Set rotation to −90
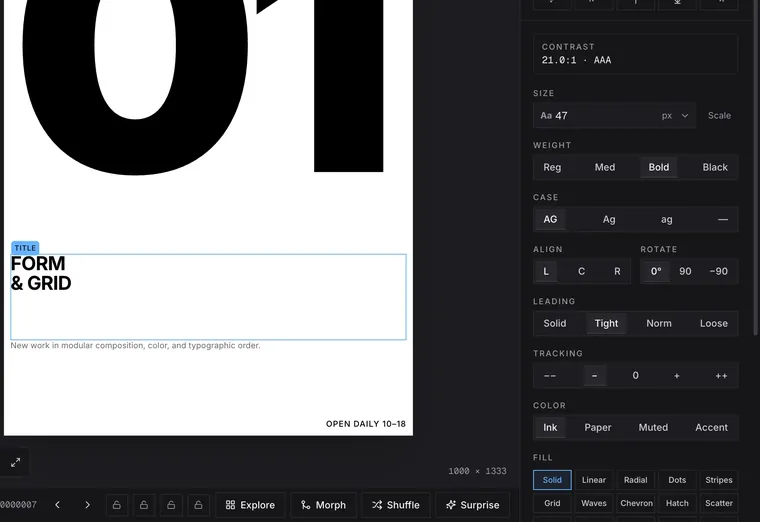The width and height of the screenshot is (760, 522). coord(718,271)
